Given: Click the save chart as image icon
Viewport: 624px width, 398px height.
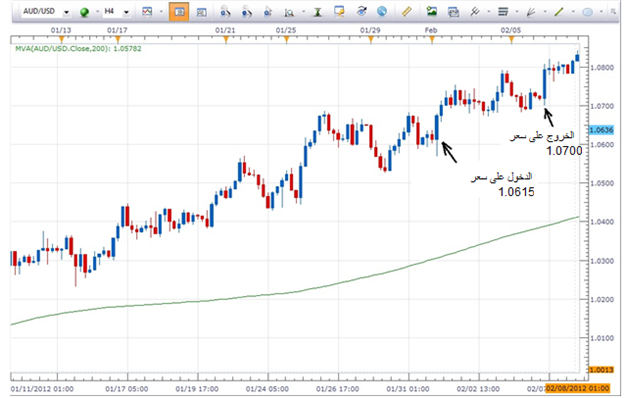Looking at the screenshot, I should point(431,12).
